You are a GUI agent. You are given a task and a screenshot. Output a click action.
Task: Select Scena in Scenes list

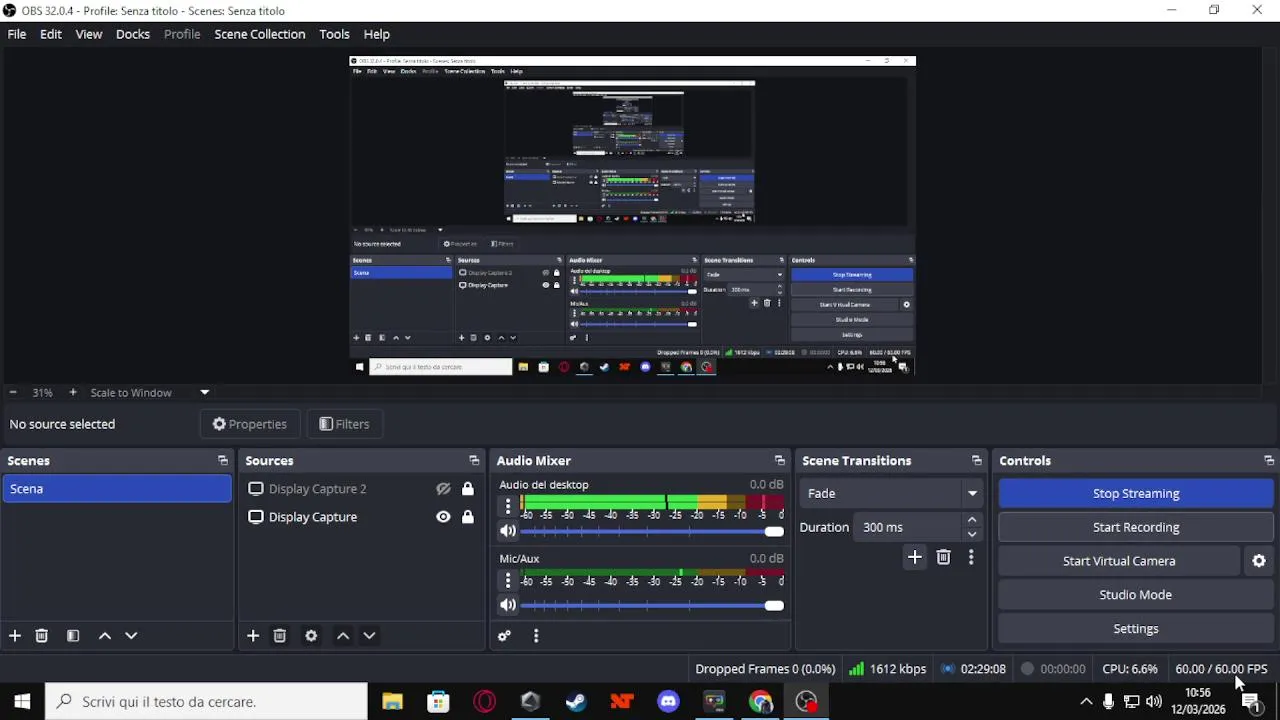pyautogui.click(x=116, y=489)
